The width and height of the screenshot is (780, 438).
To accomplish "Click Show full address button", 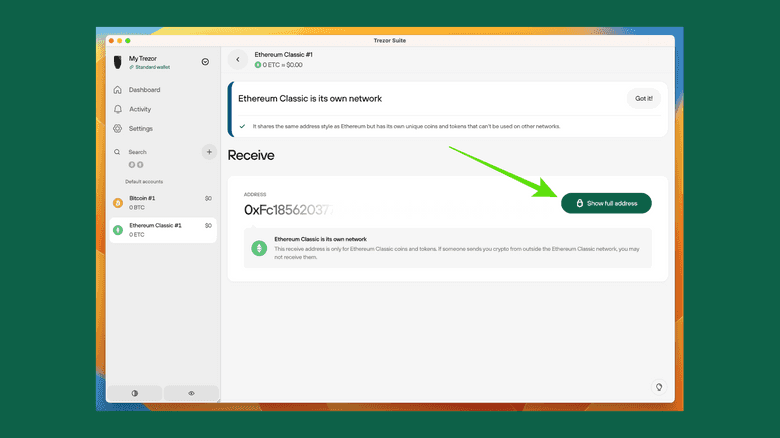I will pos(606,203).
